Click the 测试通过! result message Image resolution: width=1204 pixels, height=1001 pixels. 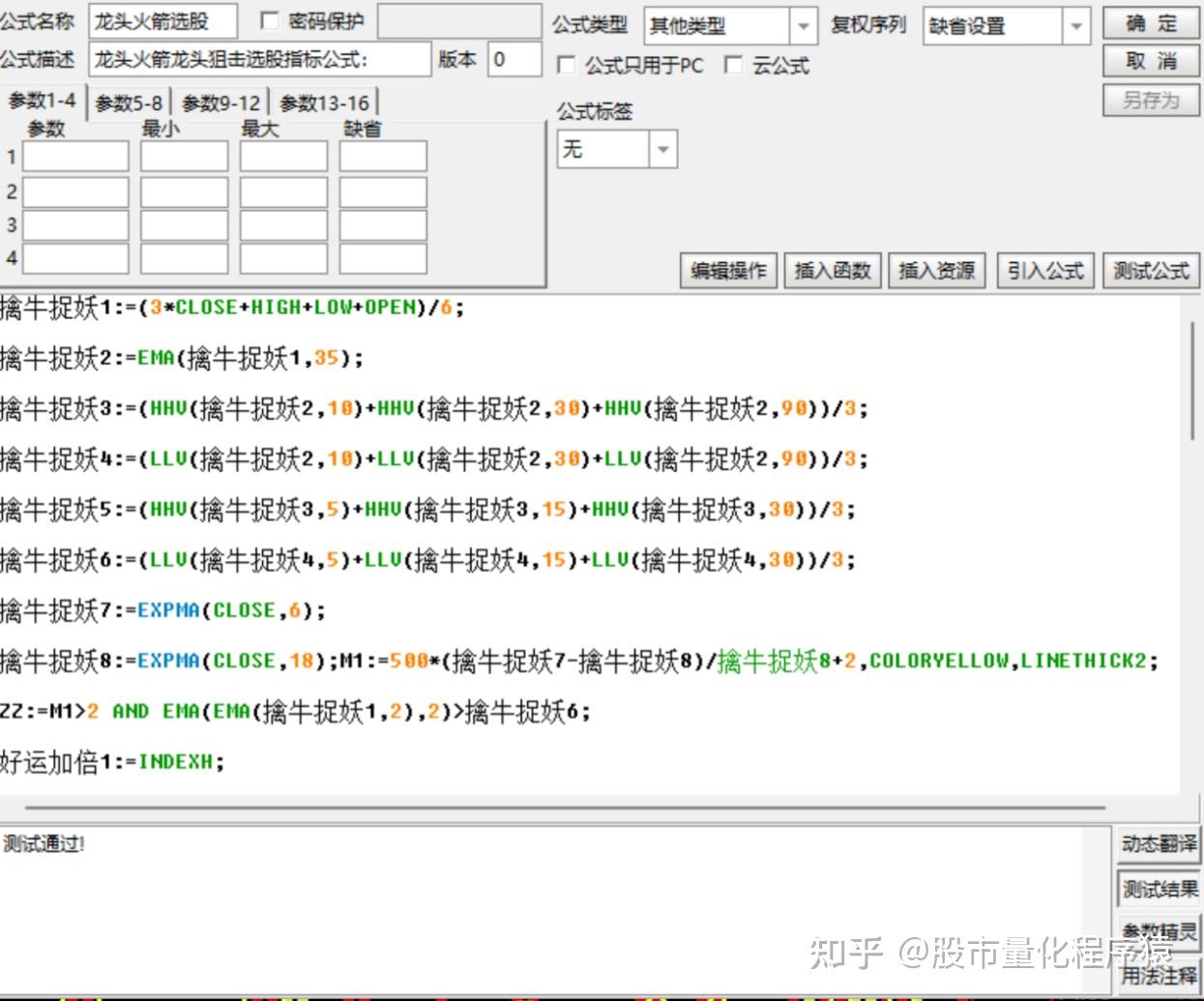[44, 844]
